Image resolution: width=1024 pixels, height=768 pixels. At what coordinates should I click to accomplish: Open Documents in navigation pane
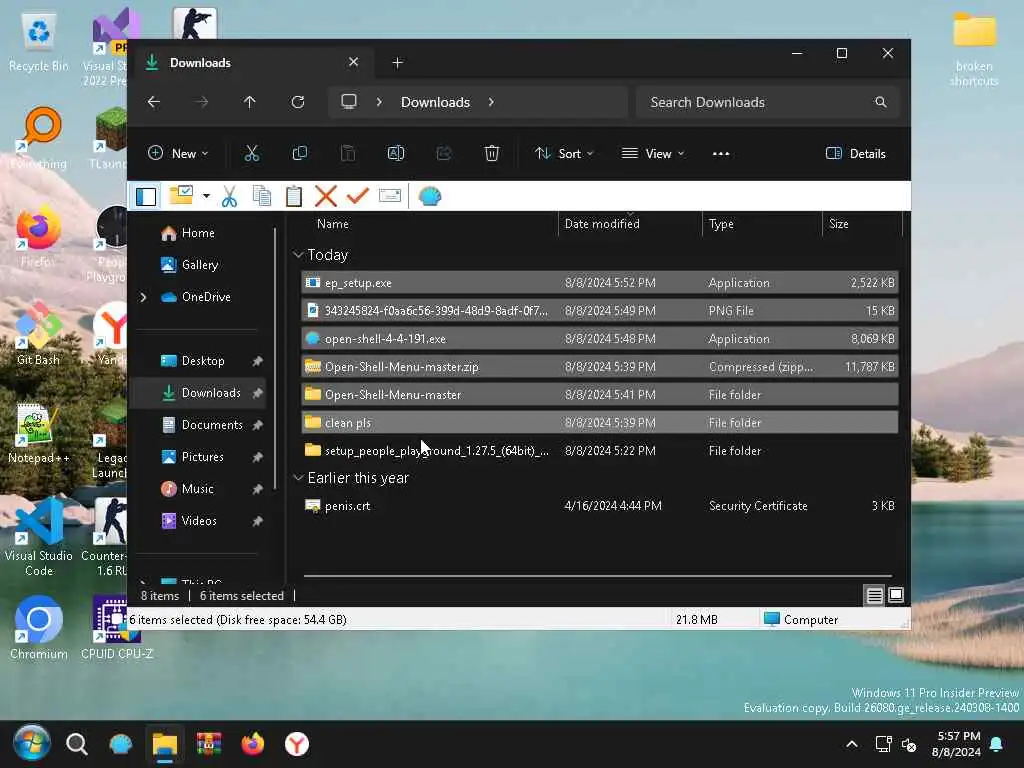(x=212, y=424)
